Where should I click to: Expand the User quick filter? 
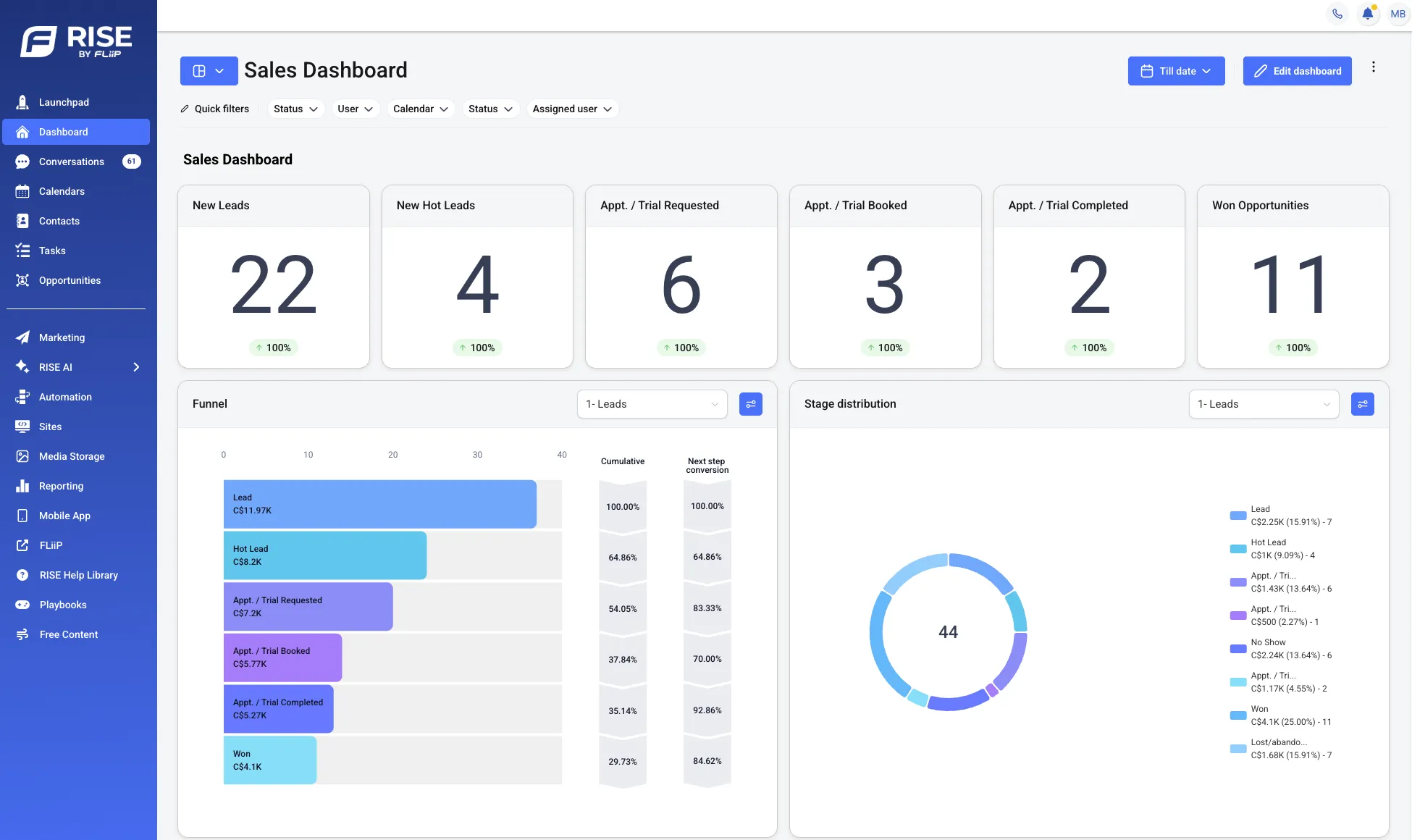tap(355, 109)
